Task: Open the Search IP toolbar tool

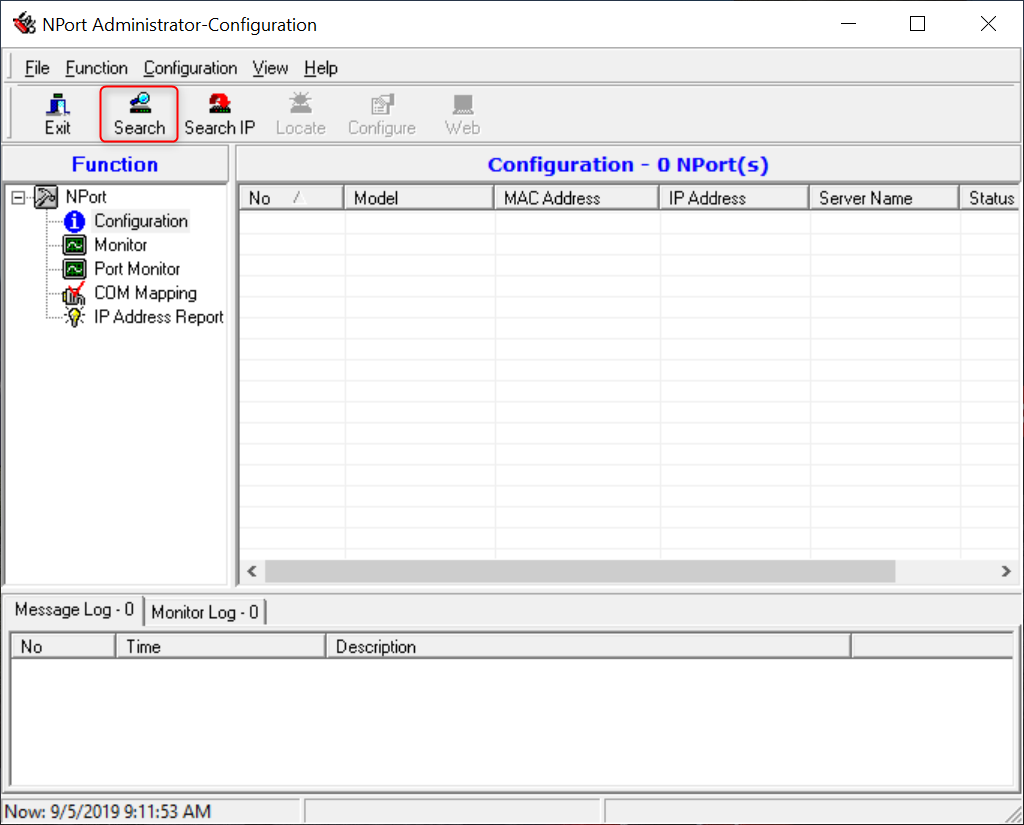Action: point(219,114)
